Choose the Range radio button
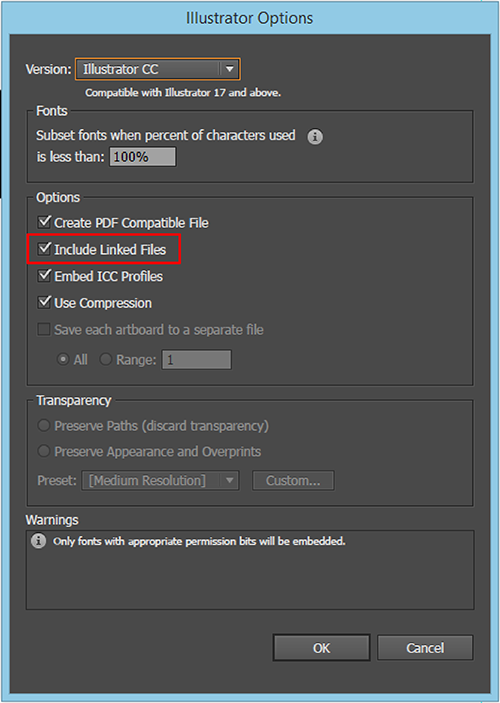The height and width of the screenshot is (703, 500). point(105,360)
